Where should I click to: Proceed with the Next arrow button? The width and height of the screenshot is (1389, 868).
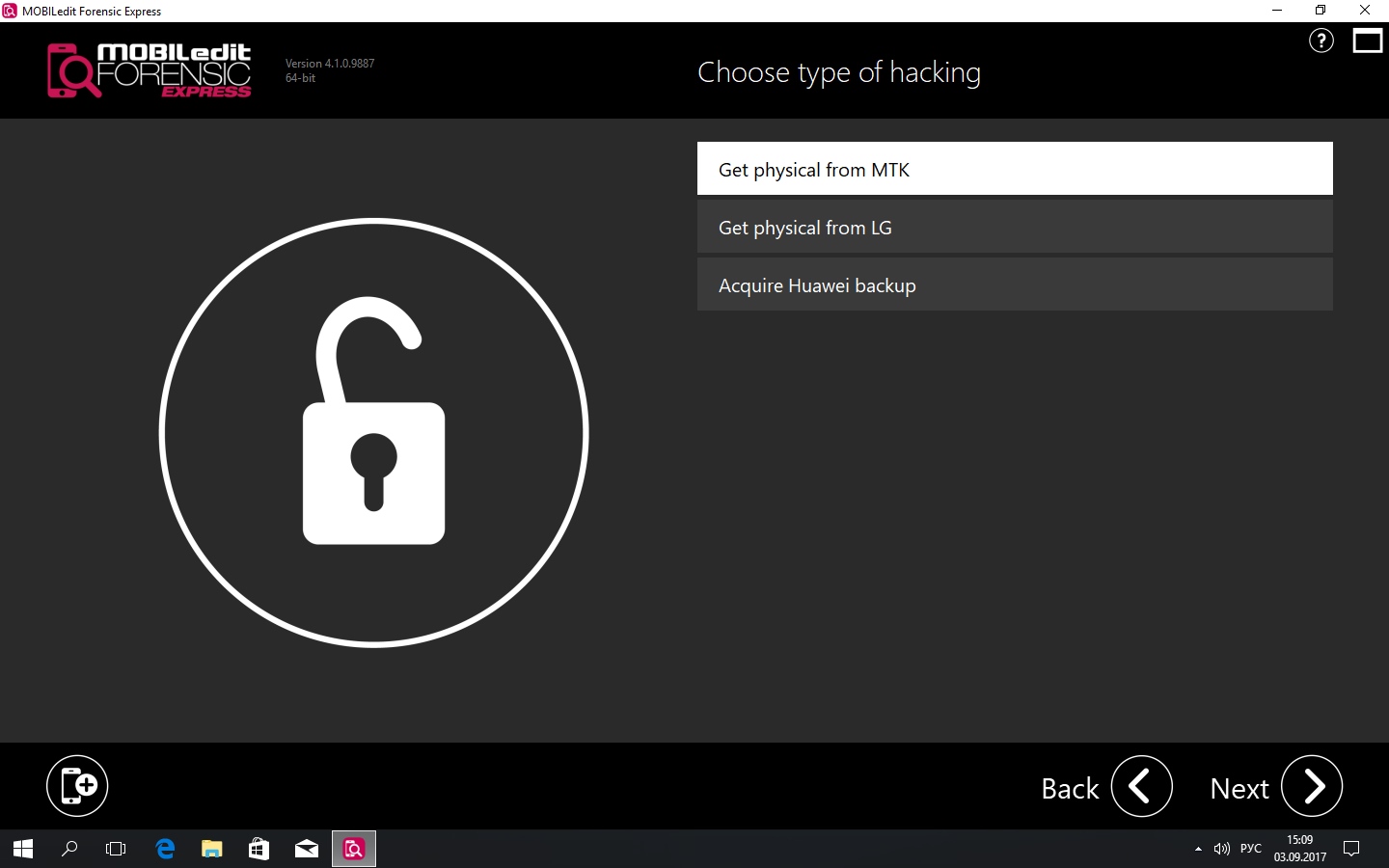[x=1312, y=786]
